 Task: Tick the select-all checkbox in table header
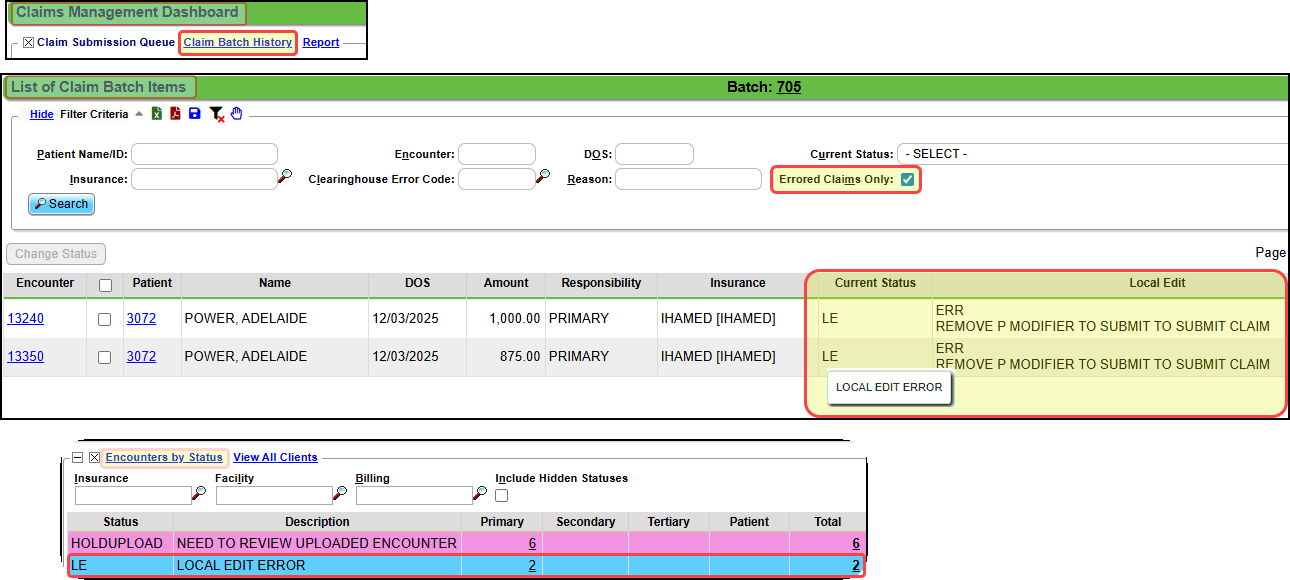pos(105,285)
